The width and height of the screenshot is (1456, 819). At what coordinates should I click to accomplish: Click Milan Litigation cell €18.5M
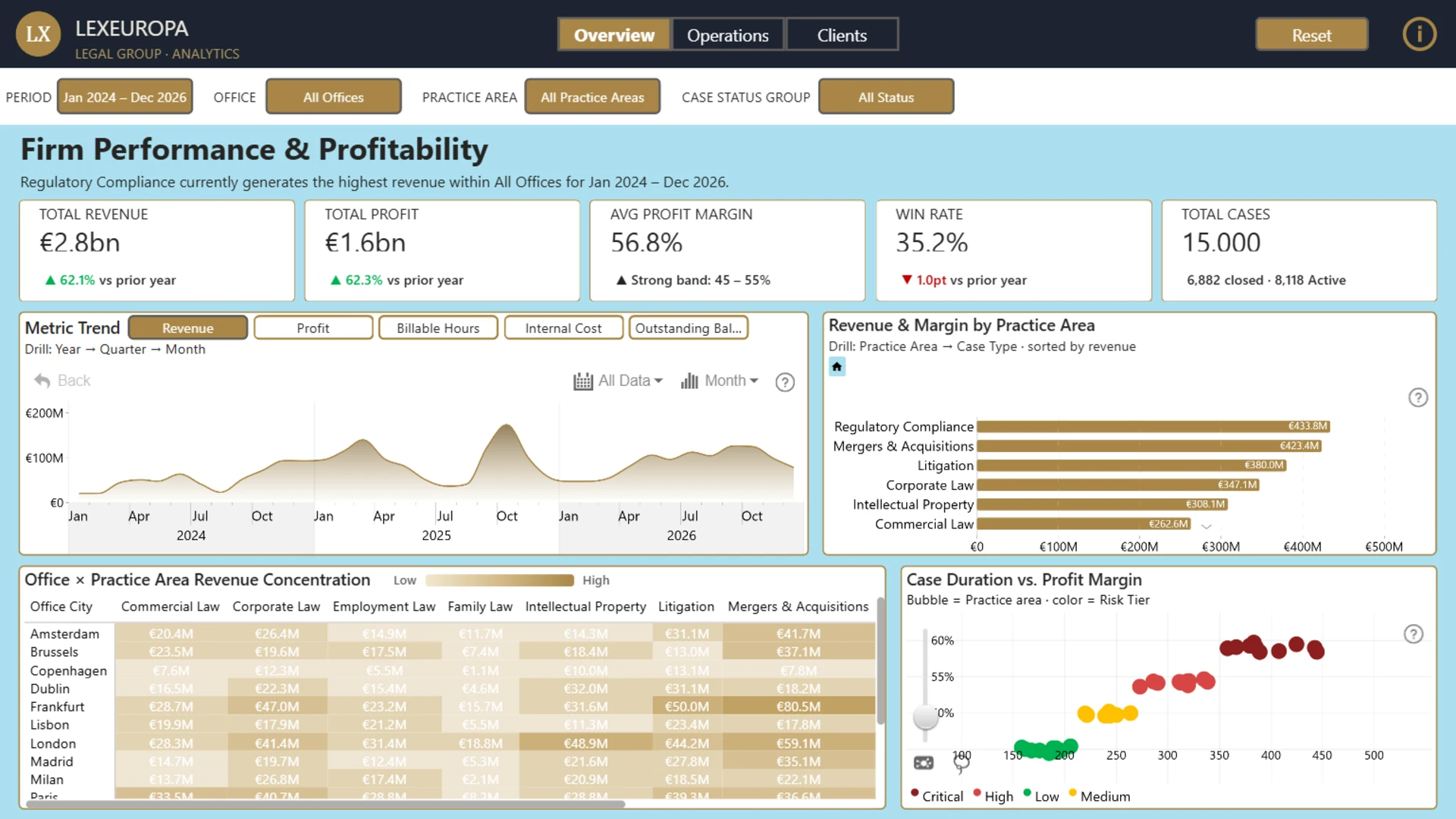pyautogui.click(x=687, y=780)
